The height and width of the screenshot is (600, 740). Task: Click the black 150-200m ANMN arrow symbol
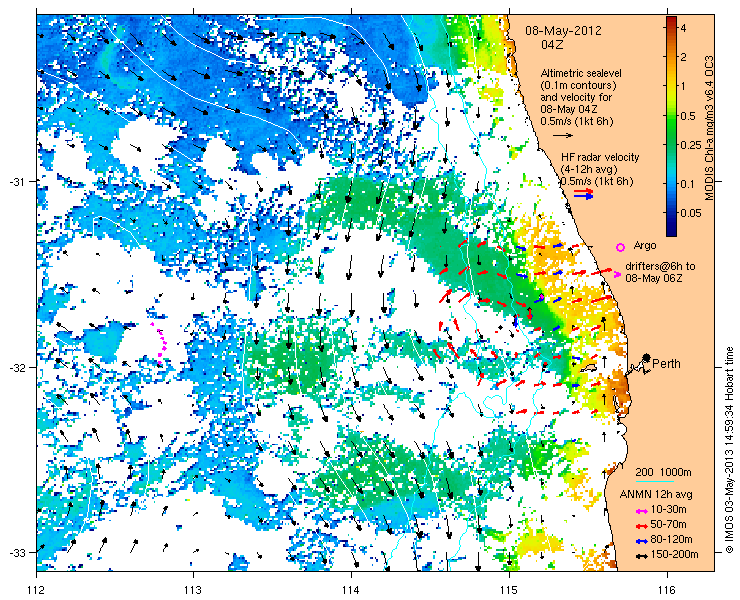point(641,556)
